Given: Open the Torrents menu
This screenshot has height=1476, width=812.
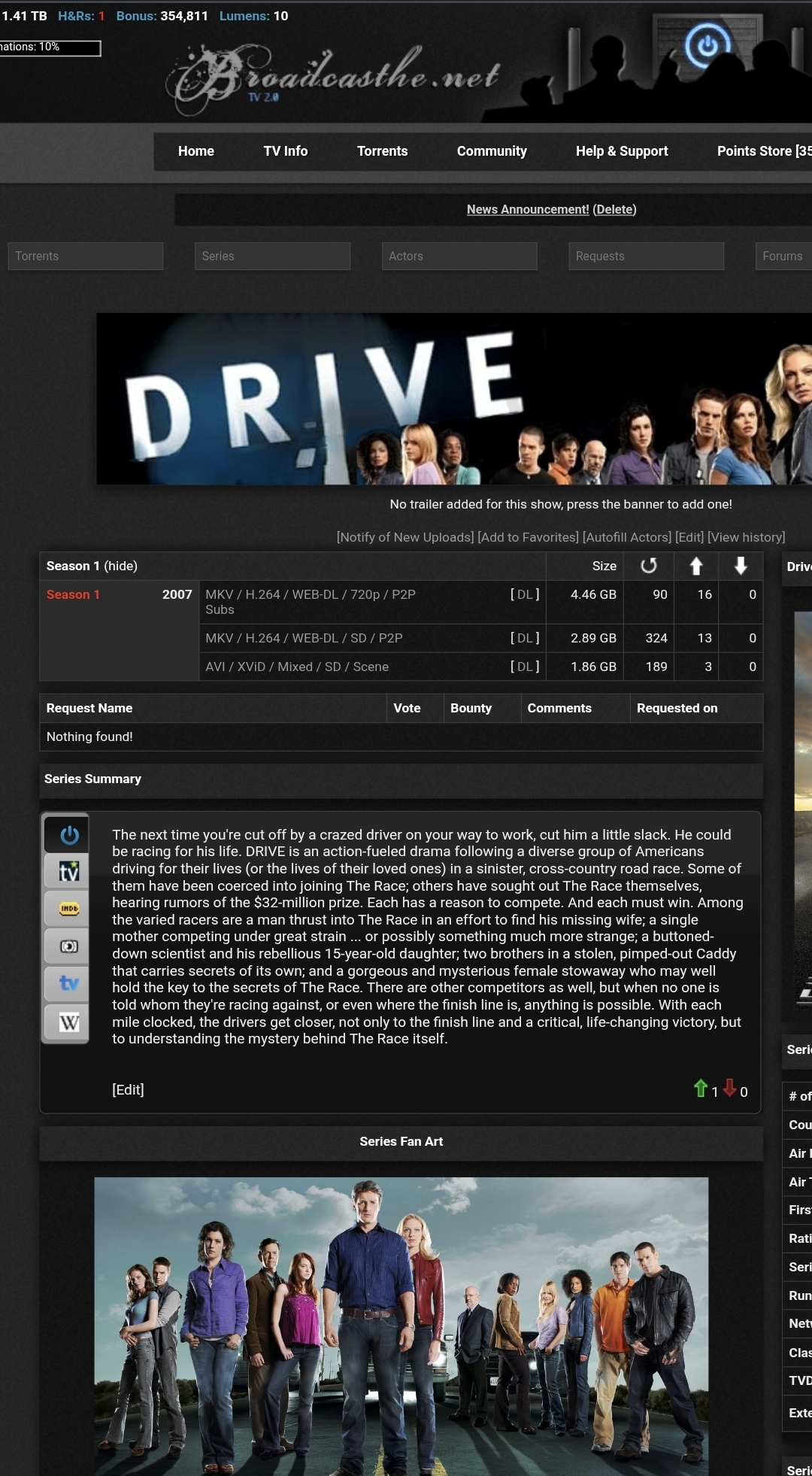Looking at the screenshot, I should 382,151.
